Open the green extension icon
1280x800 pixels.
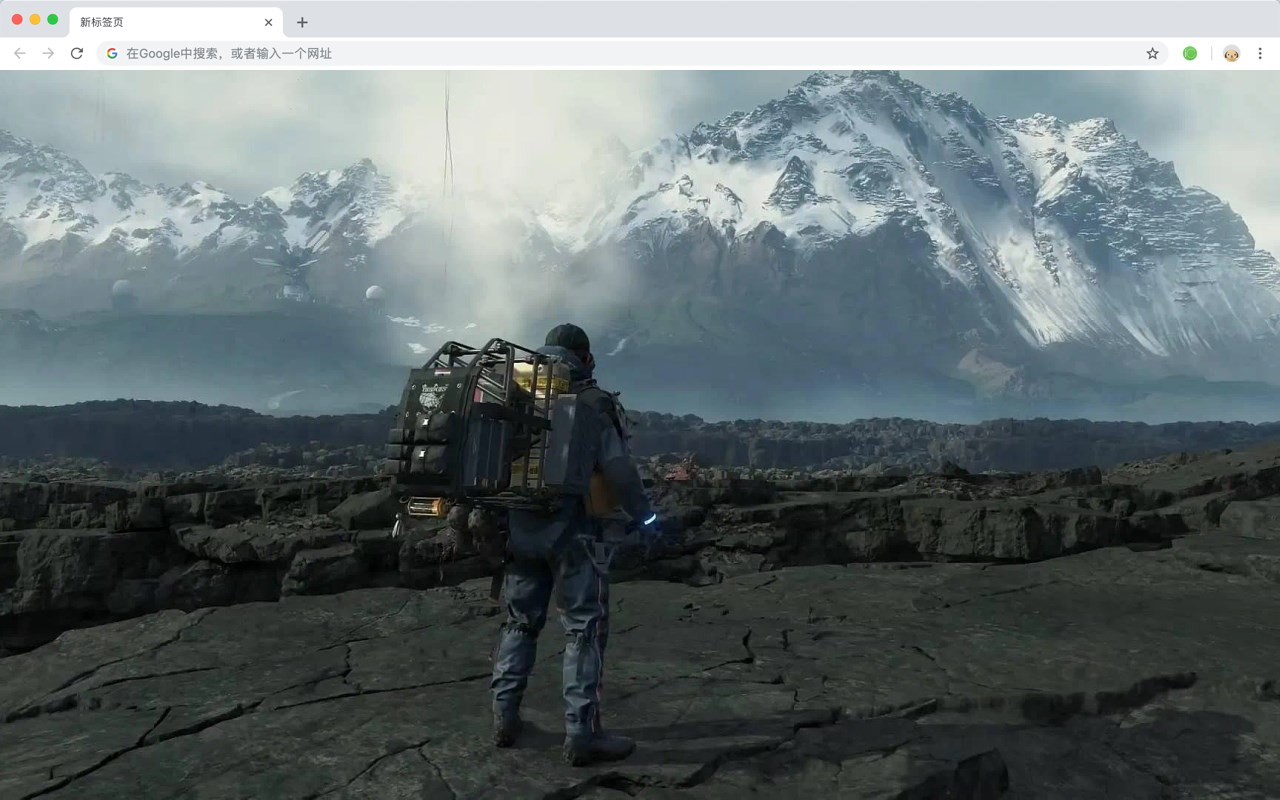click(x=1190, y=53)
